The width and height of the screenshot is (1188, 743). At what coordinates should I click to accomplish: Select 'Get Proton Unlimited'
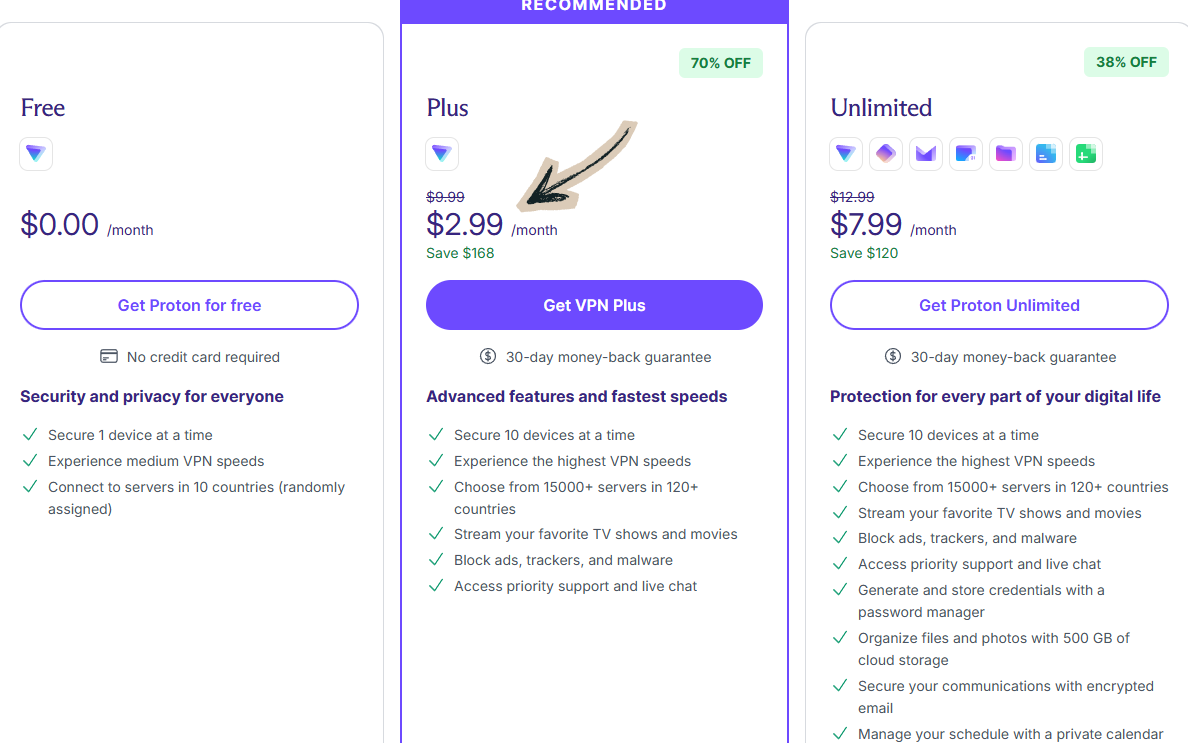tap(999, 305)
